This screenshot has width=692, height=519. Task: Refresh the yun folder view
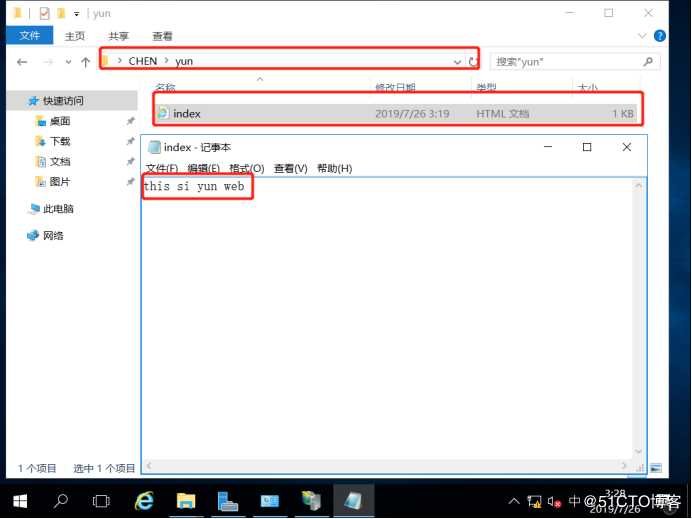click(474, 62)
